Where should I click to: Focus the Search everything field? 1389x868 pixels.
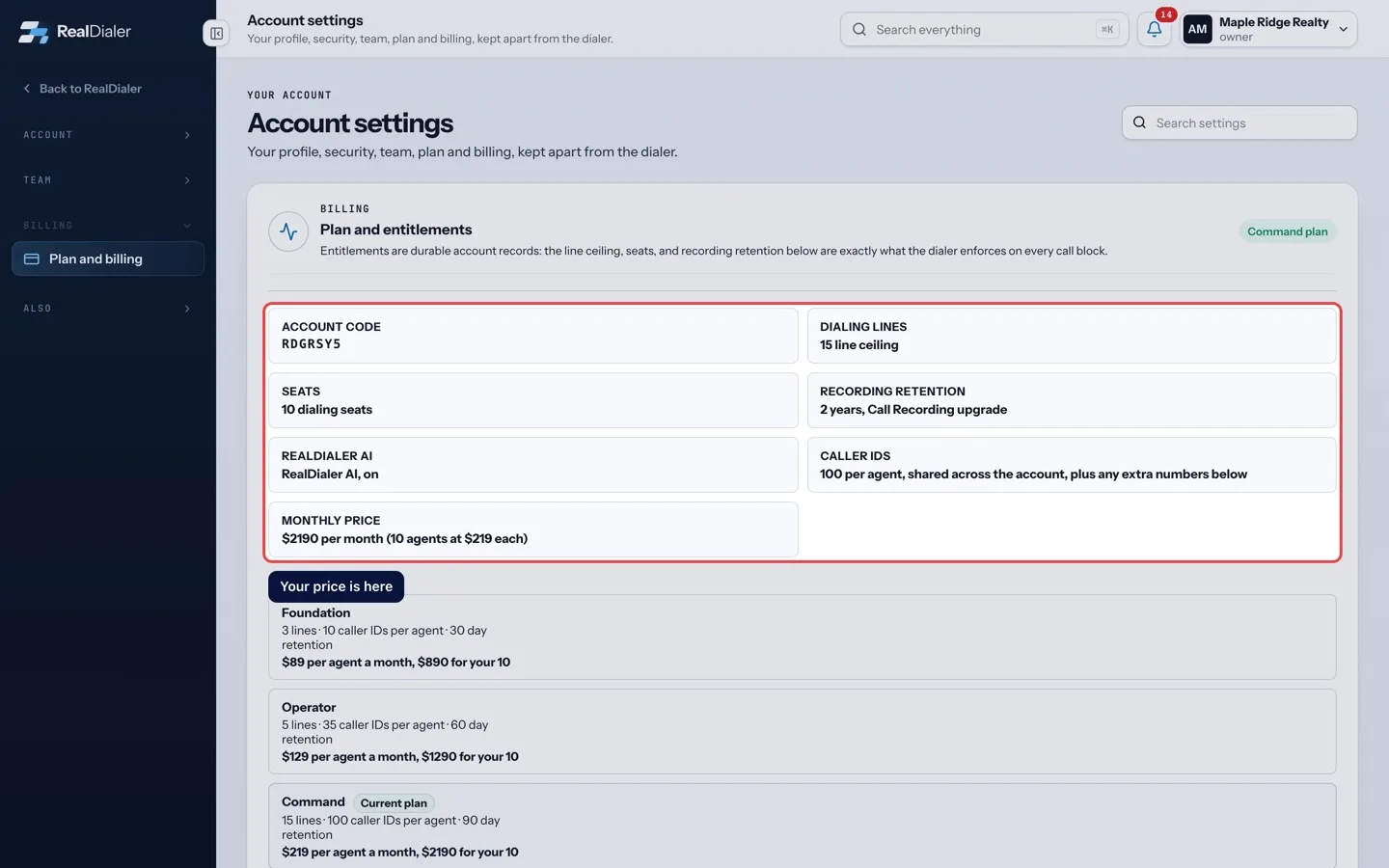(984, 29)
